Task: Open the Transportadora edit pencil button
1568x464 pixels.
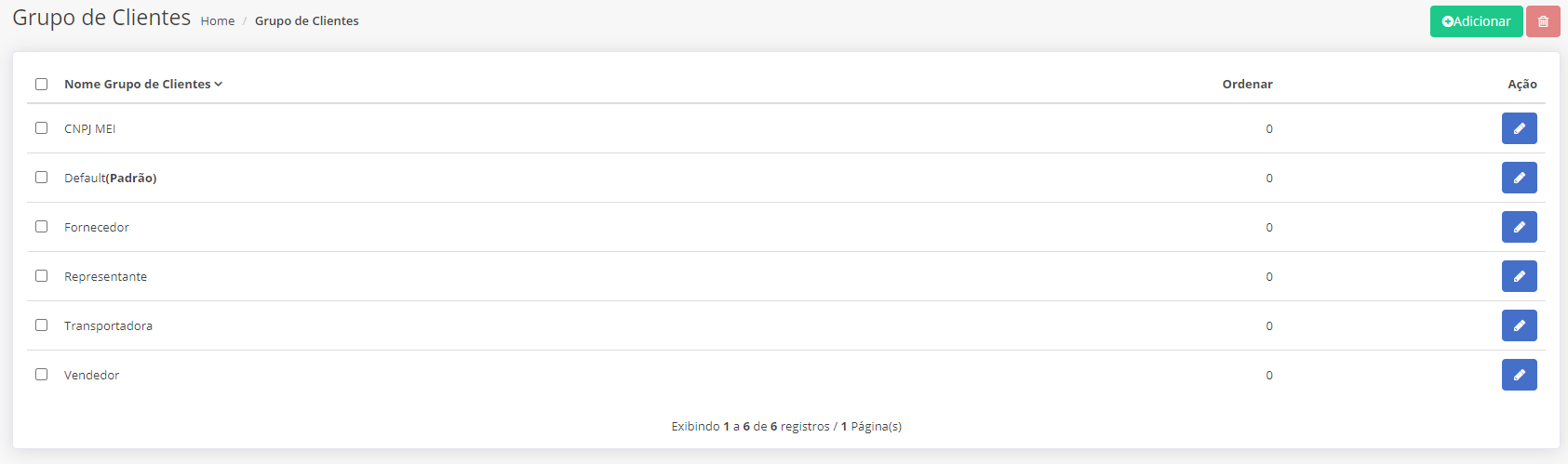Action: [x=1519, y=325]
